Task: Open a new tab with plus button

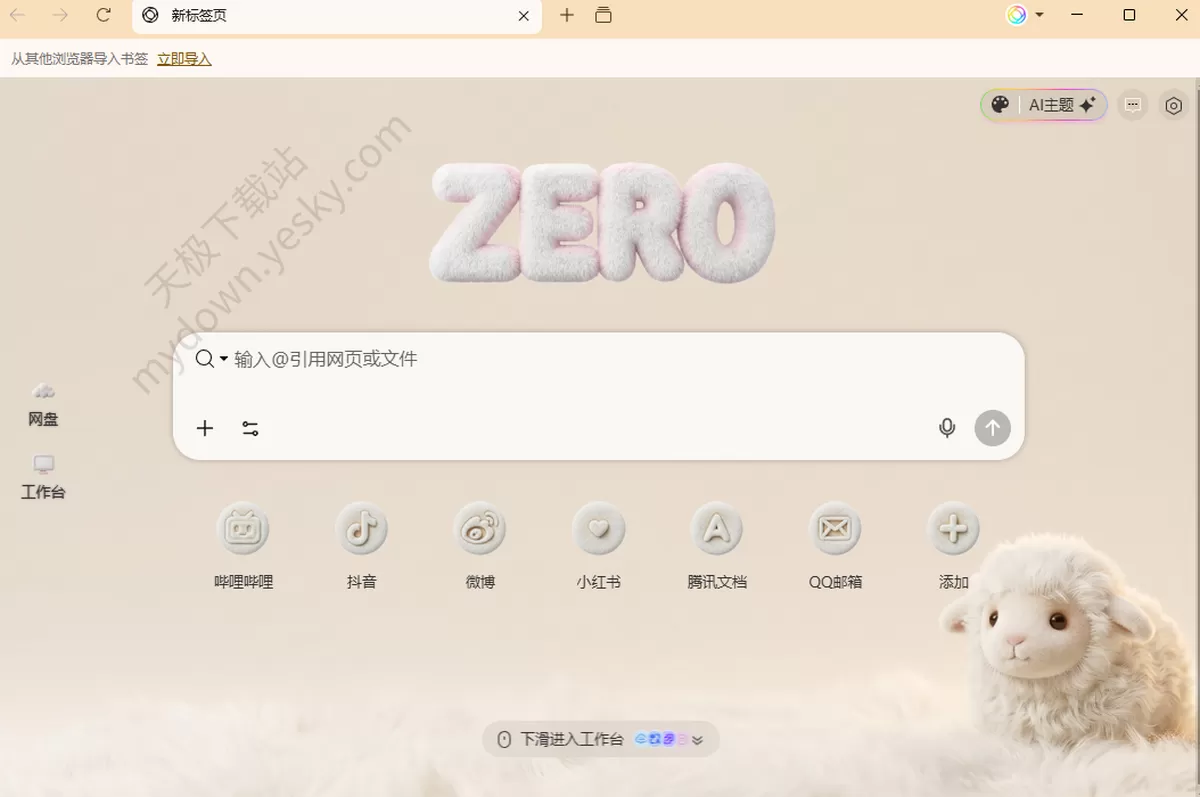Action: (567, 15)
